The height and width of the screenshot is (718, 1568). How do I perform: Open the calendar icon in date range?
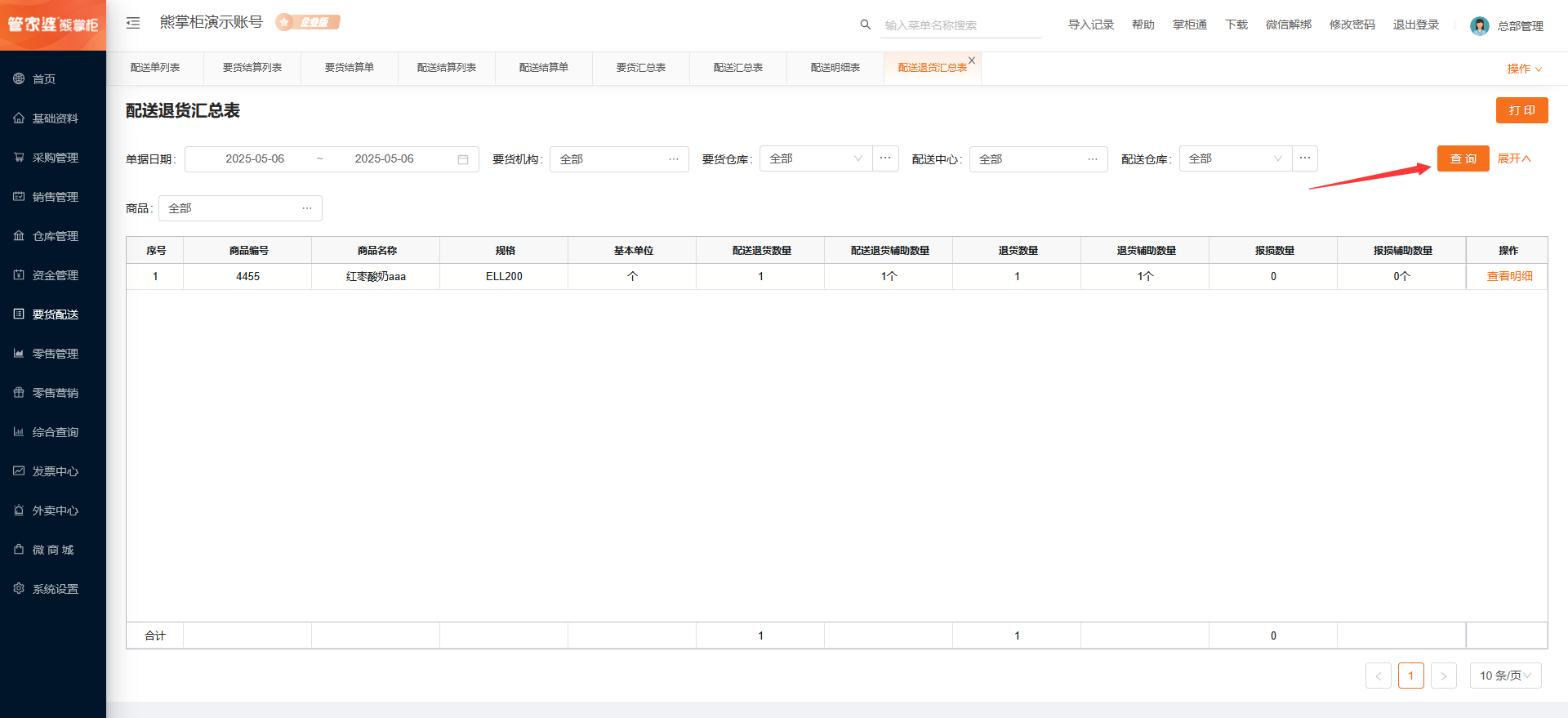[463, 159]
